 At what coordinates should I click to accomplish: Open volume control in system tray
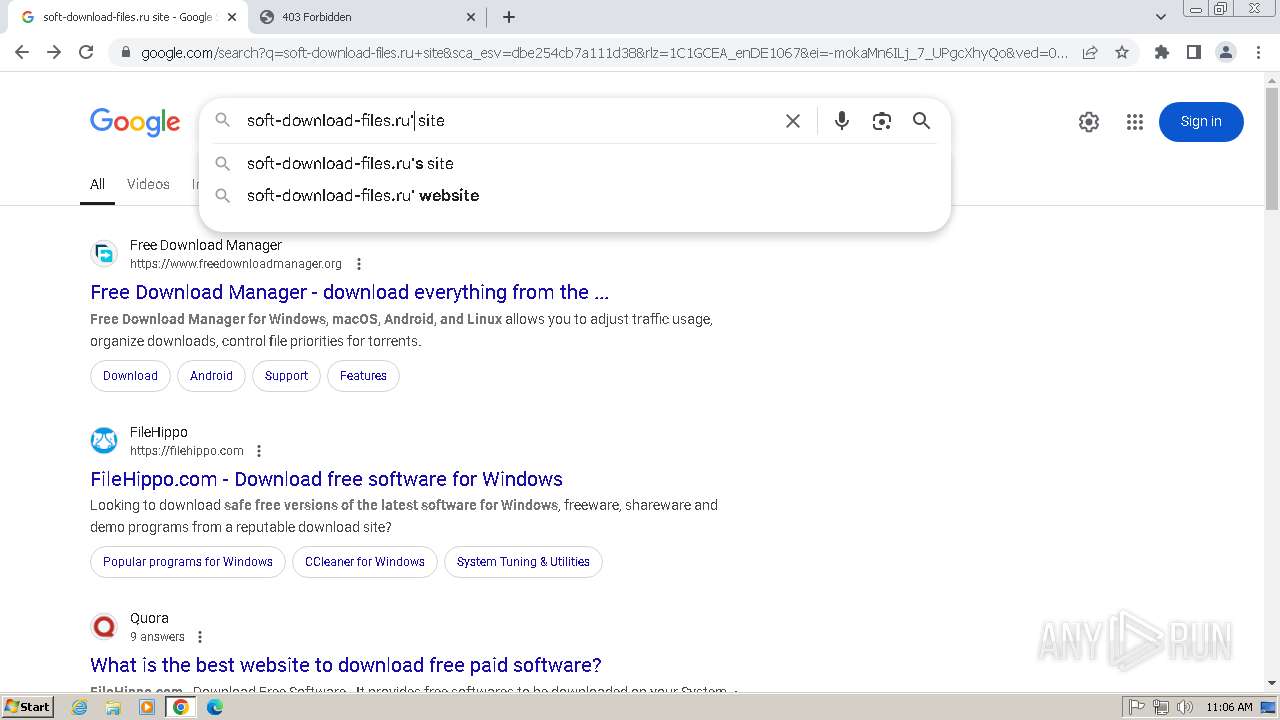(1184, 707)
